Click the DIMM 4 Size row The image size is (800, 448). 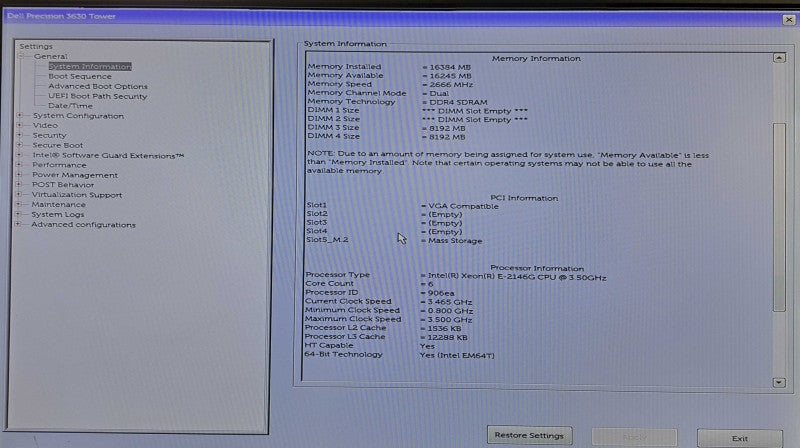pyautogui.click(x=386, y=137)
